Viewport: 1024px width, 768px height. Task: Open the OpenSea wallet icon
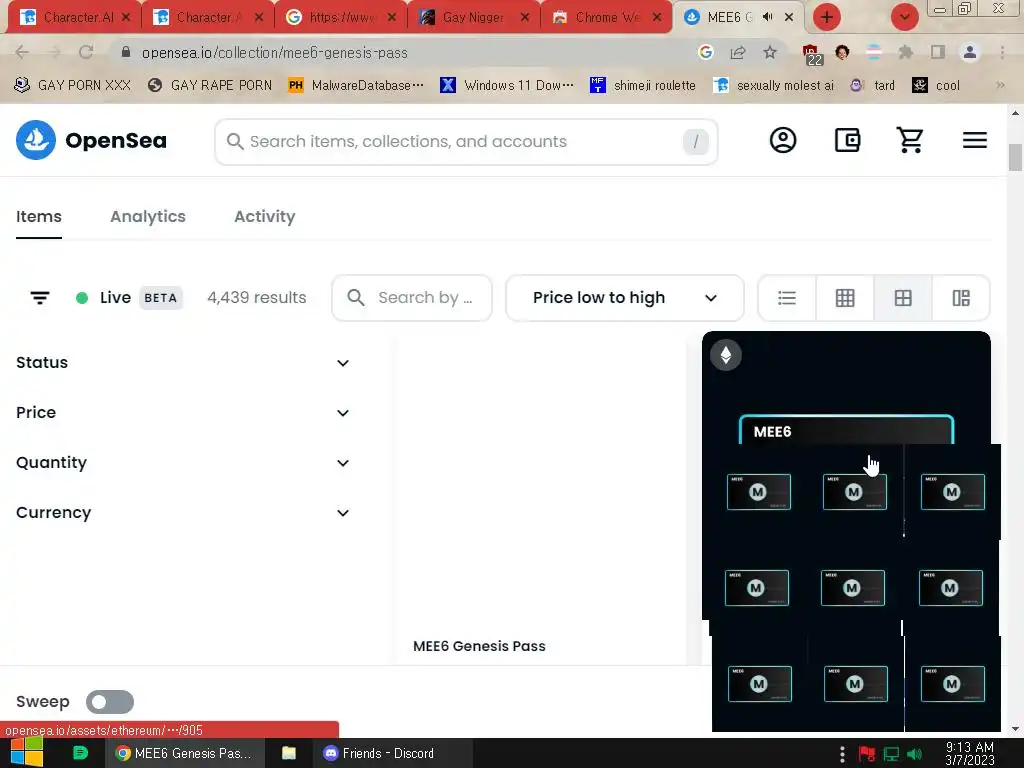coord(847,140)
